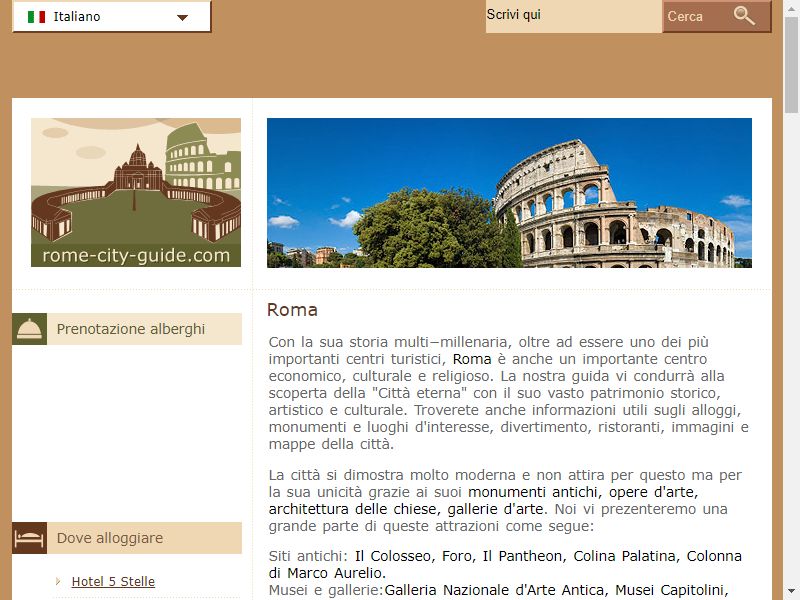800x600 pixels.
Task: Click 'Galleria Nazionale d'Arte Antica' text
Action: pos(495,590)
